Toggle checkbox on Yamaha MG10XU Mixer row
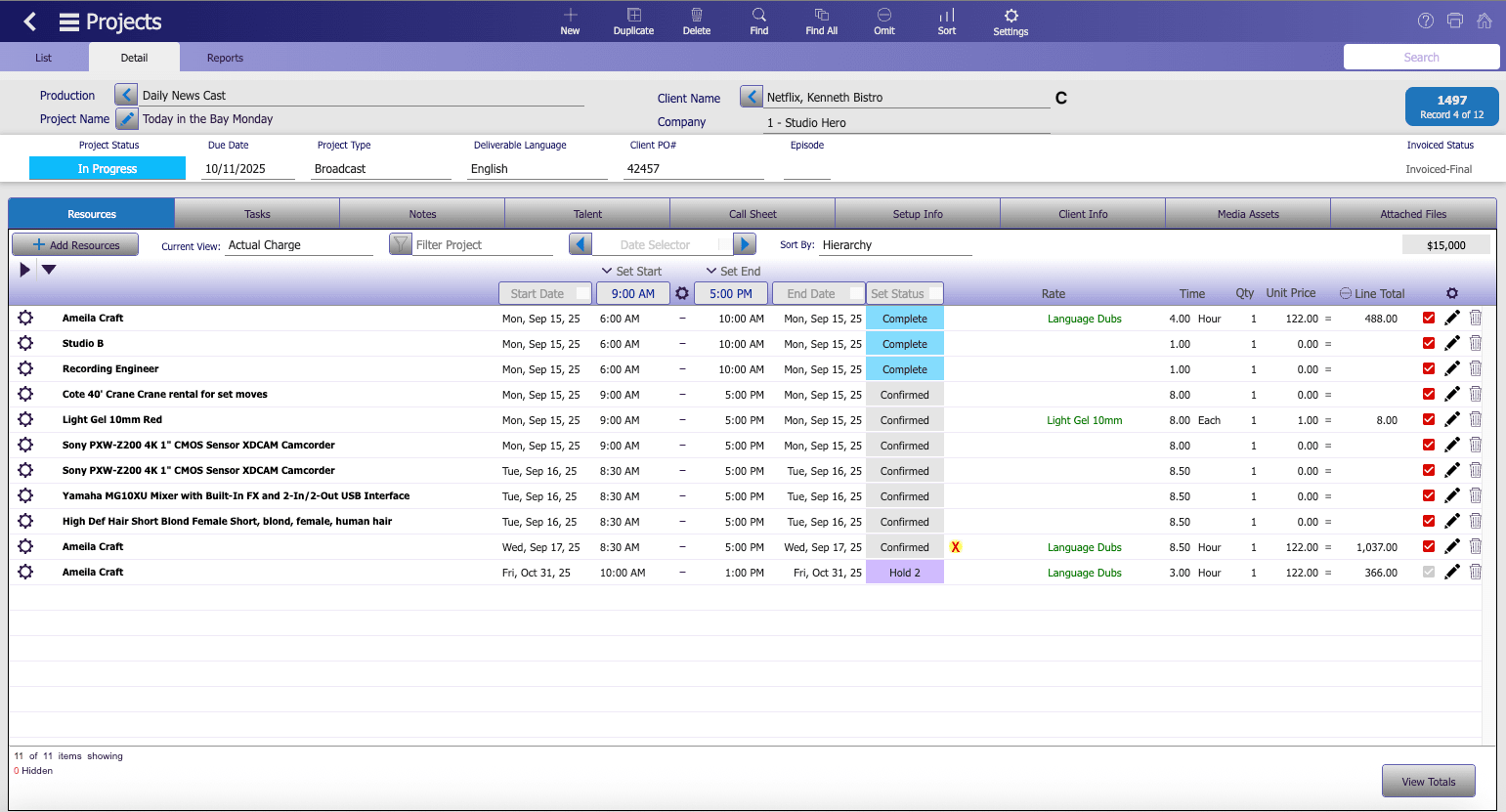 click(x=1429, y=495)
